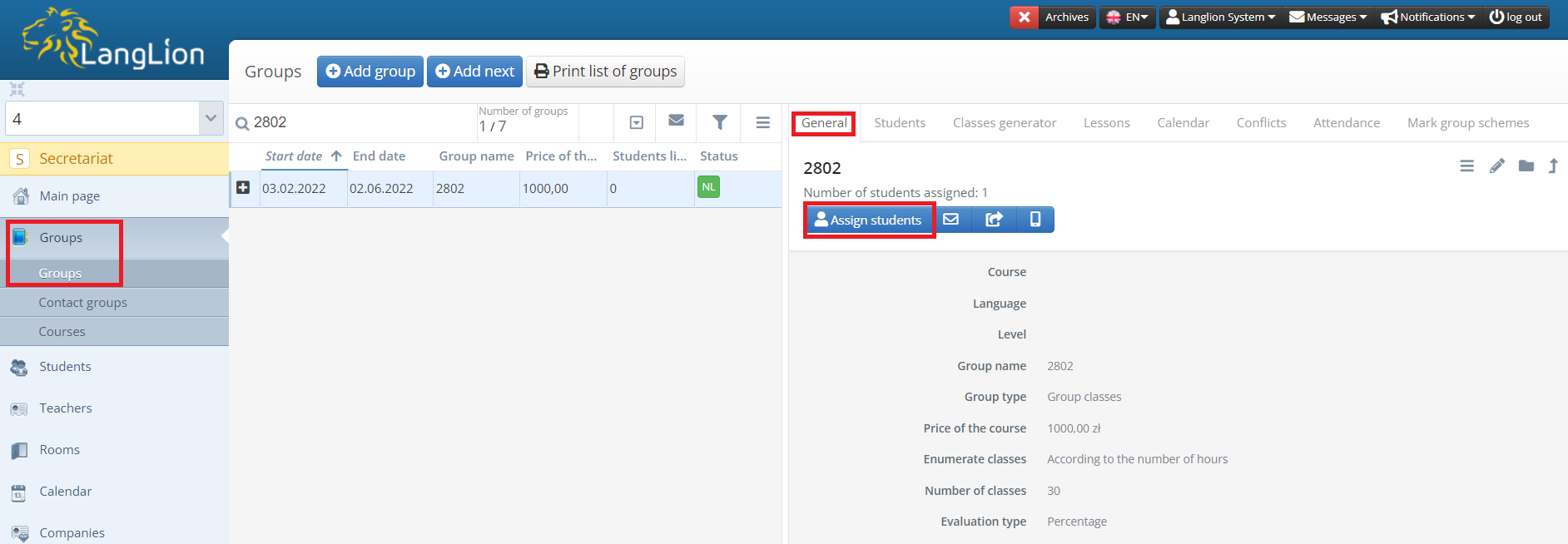Click the filter funnel icon

click(720, 122)
